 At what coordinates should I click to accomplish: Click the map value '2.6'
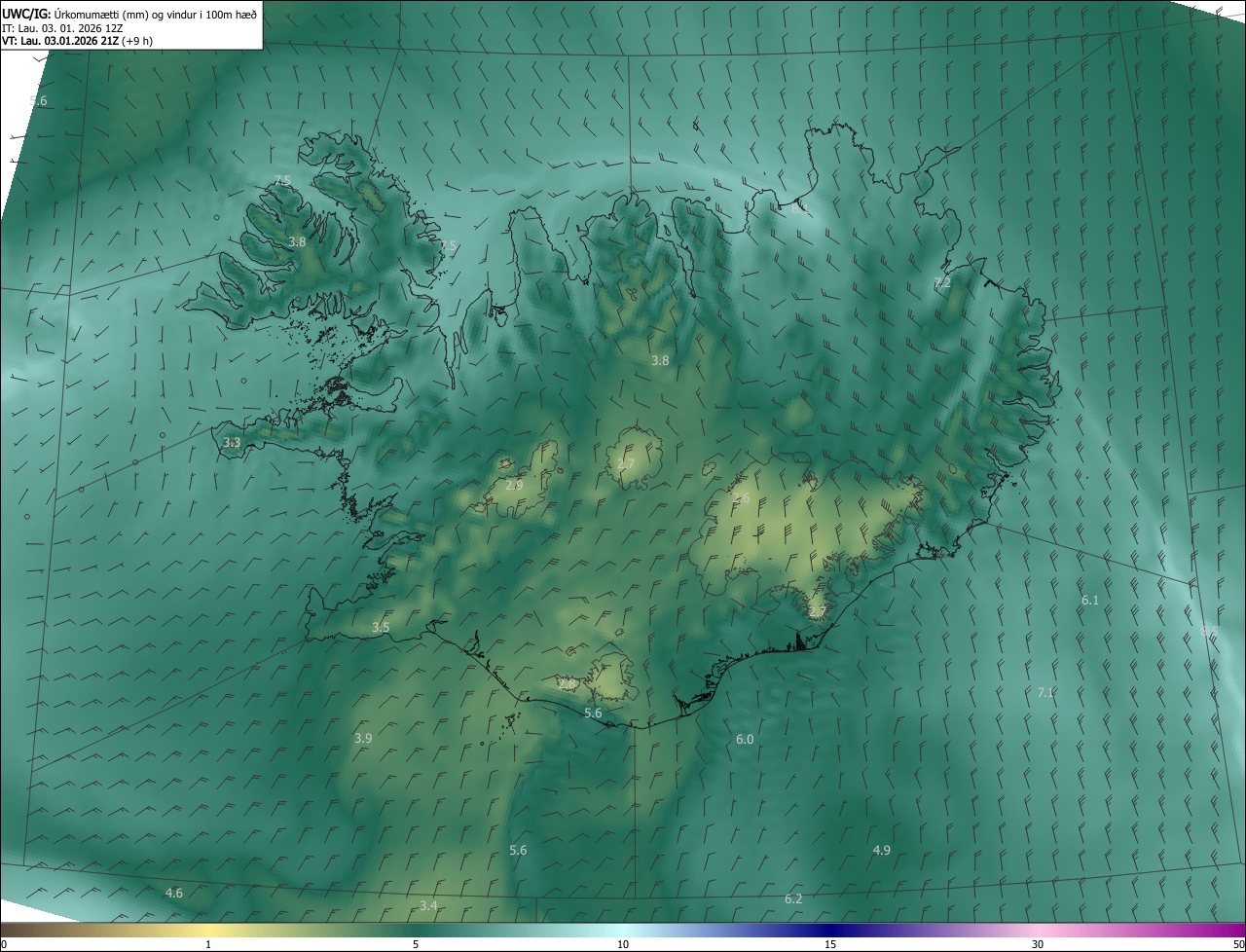pyautogui.click(x=741, y=498)
